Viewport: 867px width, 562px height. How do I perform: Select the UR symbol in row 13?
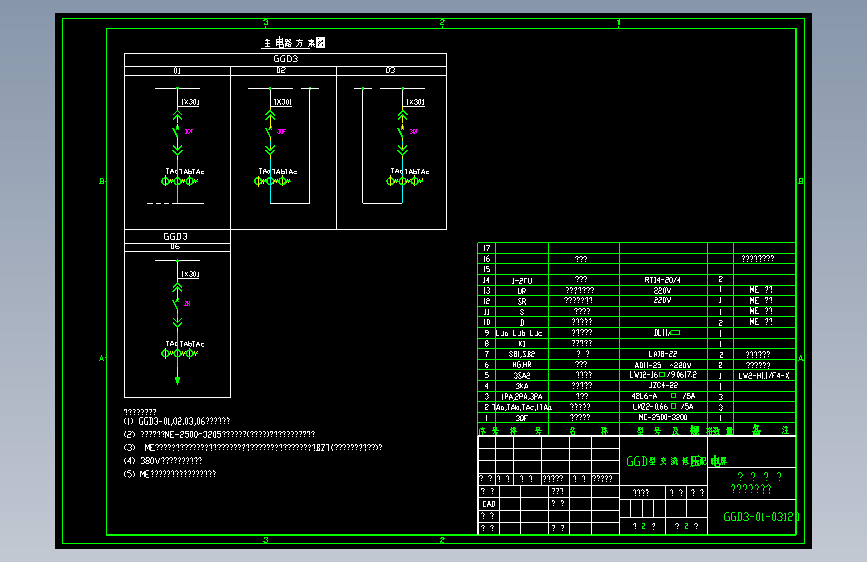coord(521,291)
